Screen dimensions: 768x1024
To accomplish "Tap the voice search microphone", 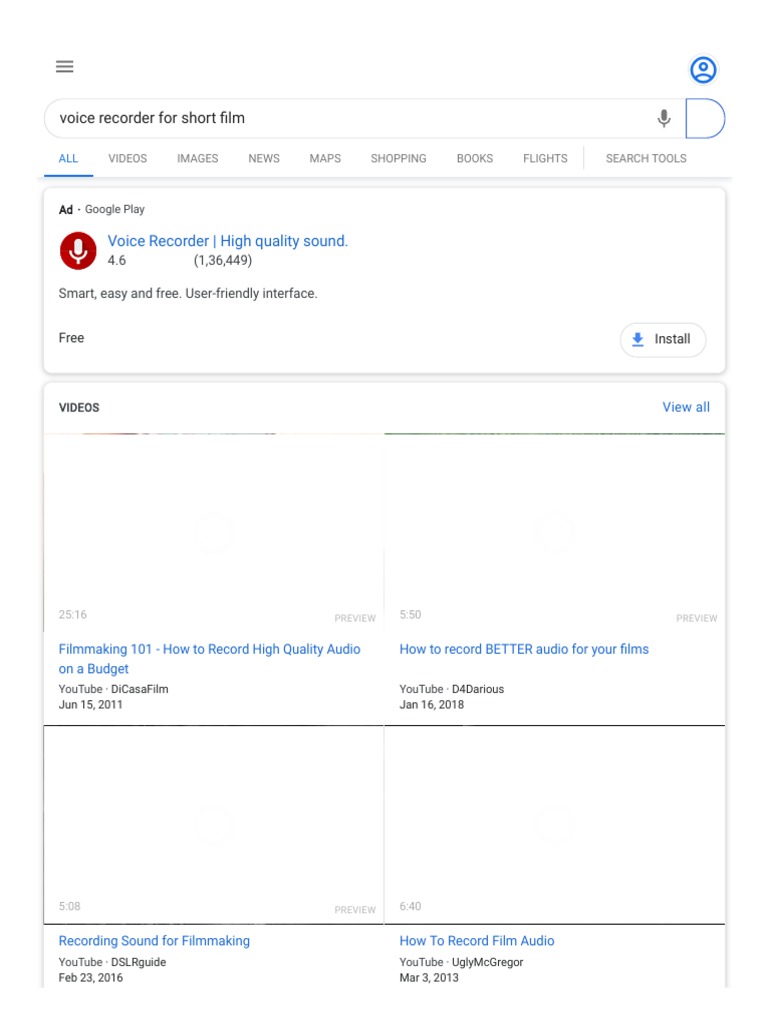I will click(664, 118).
